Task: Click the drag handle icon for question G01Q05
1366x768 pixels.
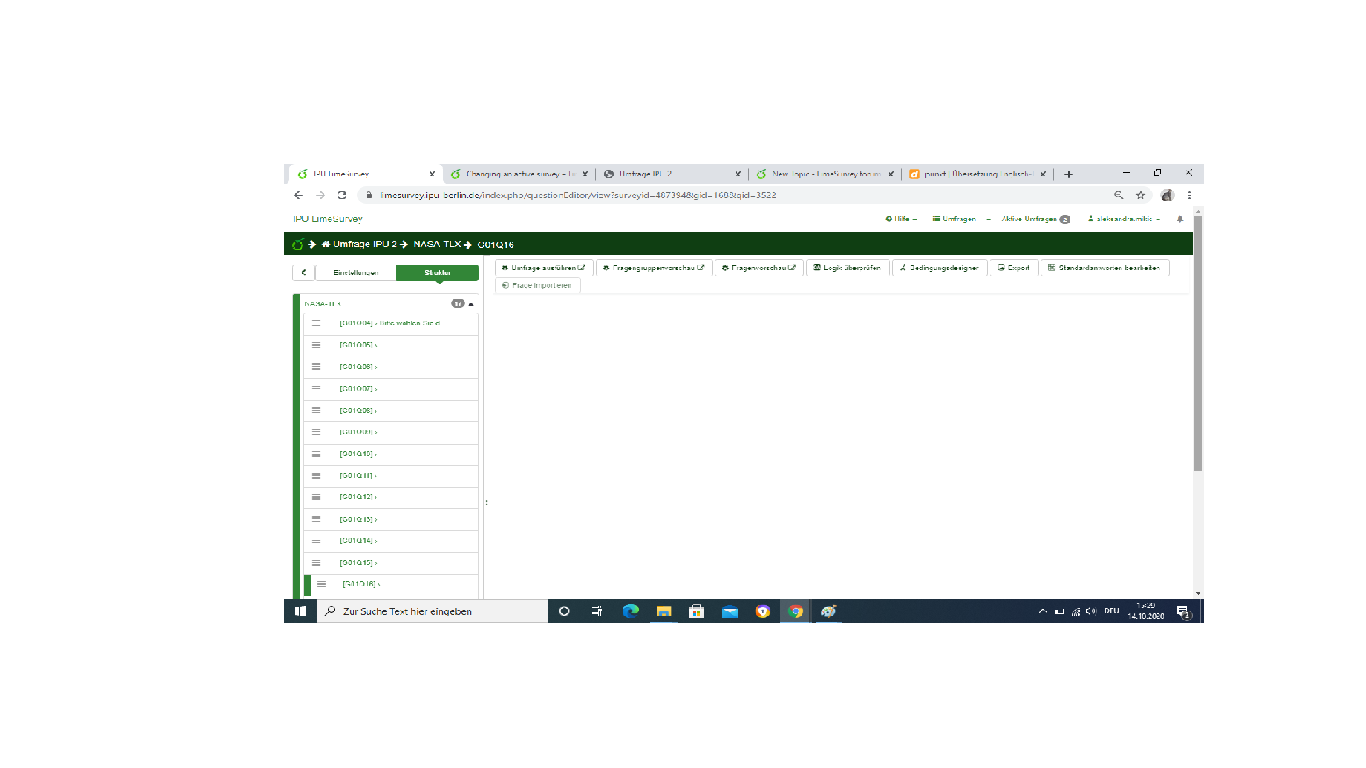Action: click(x=316, y=345)
